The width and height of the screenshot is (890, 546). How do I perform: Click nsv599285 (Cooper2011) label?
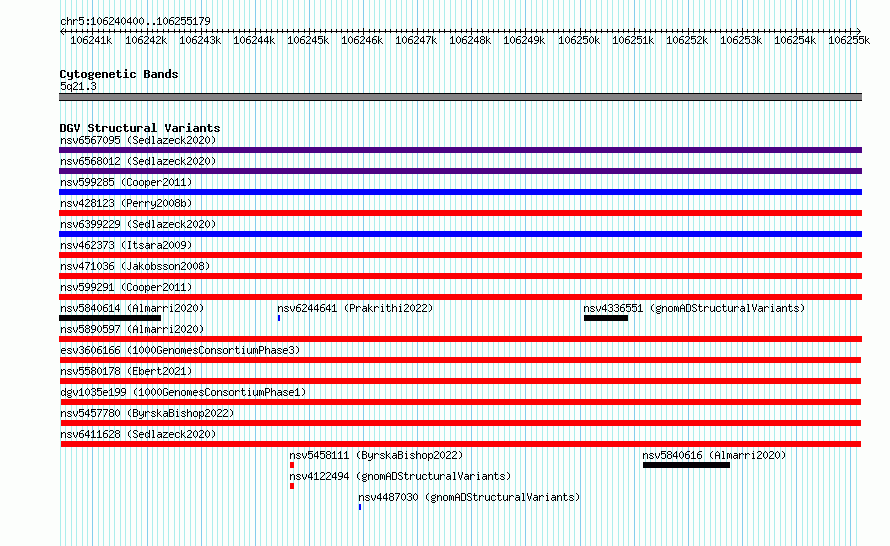tap(126, 182)
